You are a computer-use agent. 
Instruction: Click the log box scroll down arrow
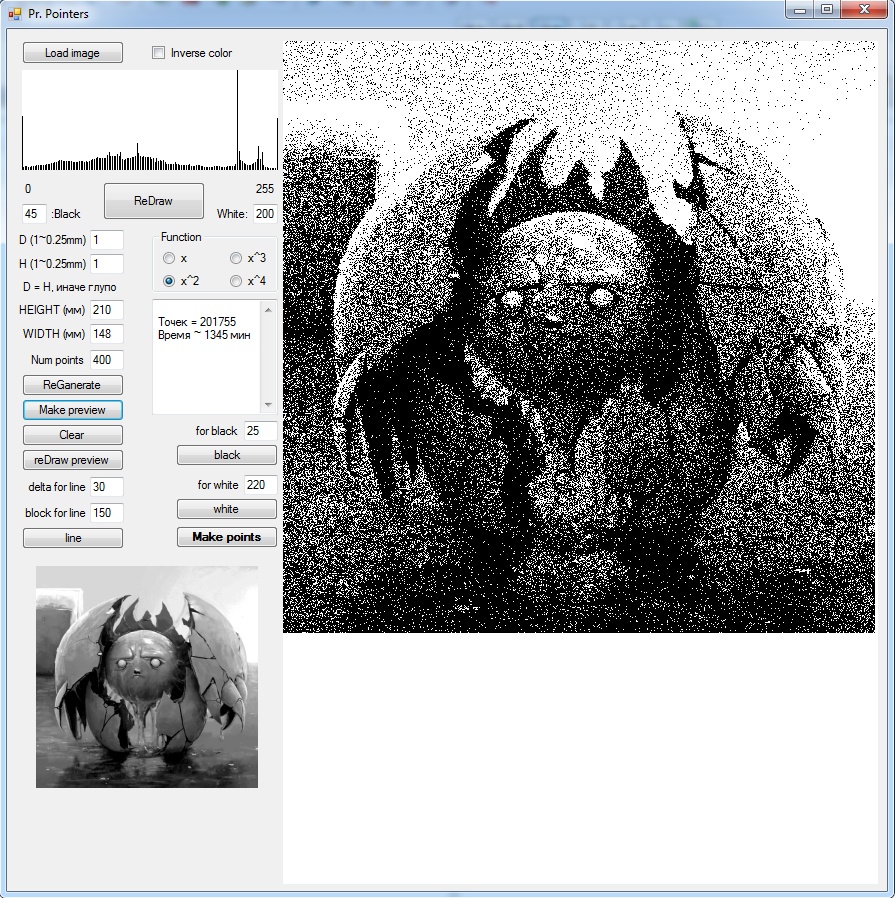[268, 405]
